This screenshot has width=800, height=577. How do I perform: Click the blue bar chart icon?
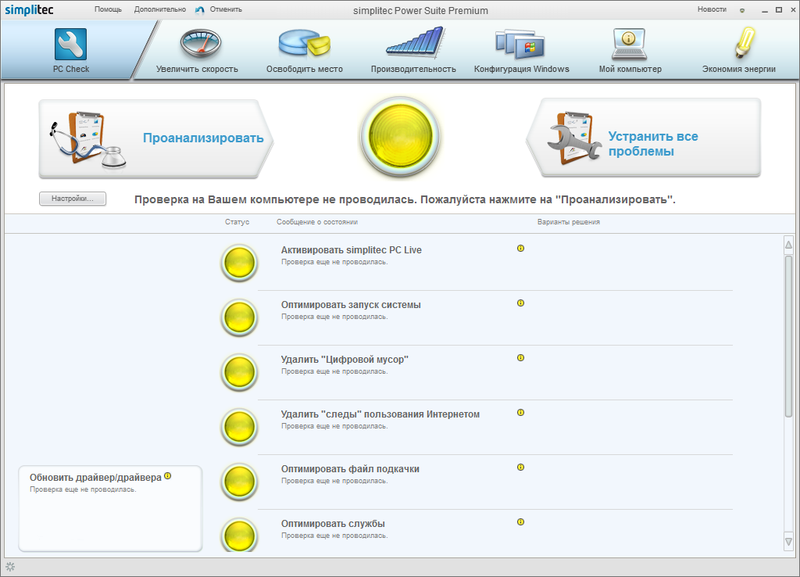(x=415, y=42)
